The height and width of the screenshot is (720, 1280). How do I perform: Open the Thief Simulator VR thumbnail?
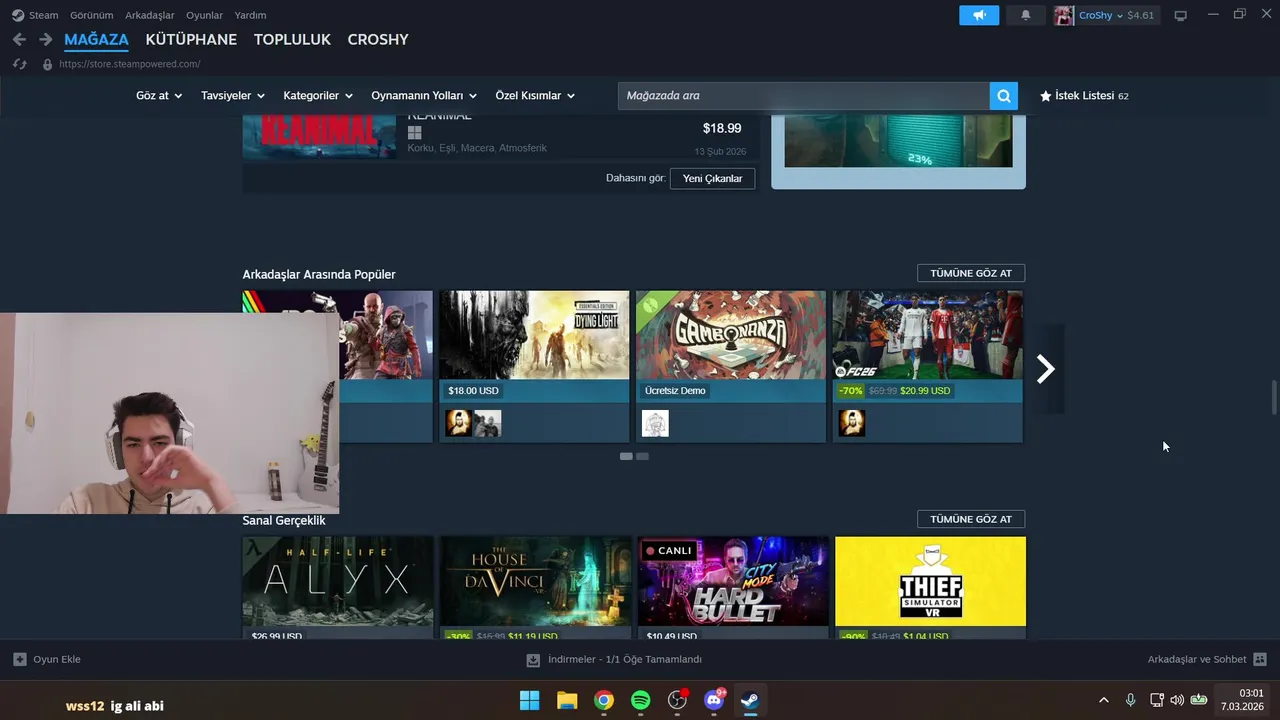pyautogui.click(x=930, y=581)
